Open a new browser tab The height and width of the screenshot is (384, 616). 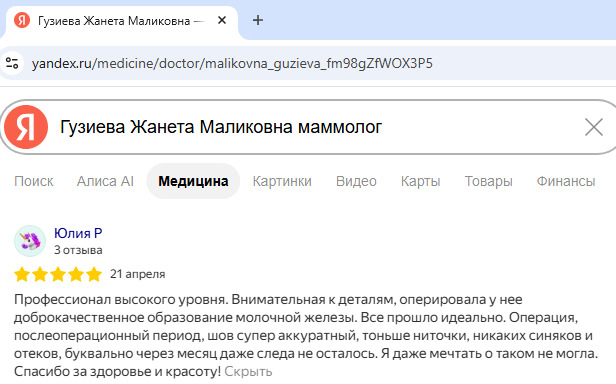point(258,20)
